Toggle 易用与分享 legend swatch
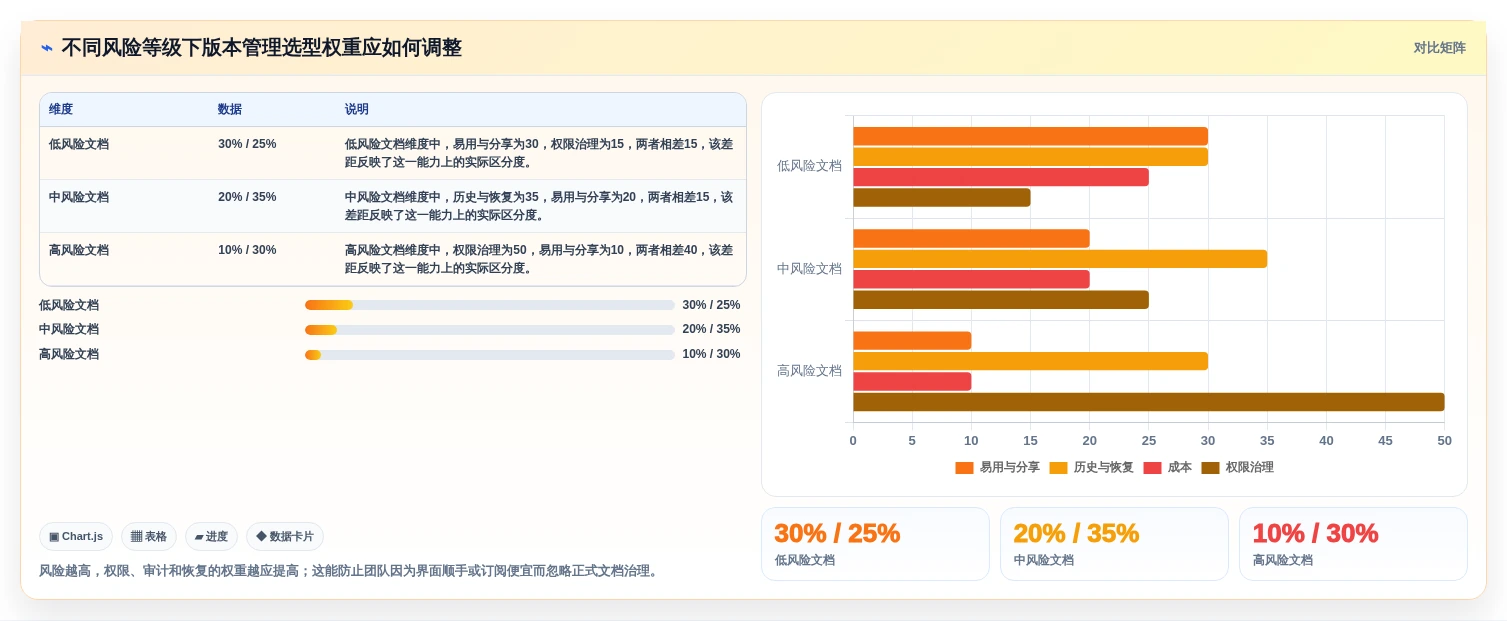 pos(964,468)
